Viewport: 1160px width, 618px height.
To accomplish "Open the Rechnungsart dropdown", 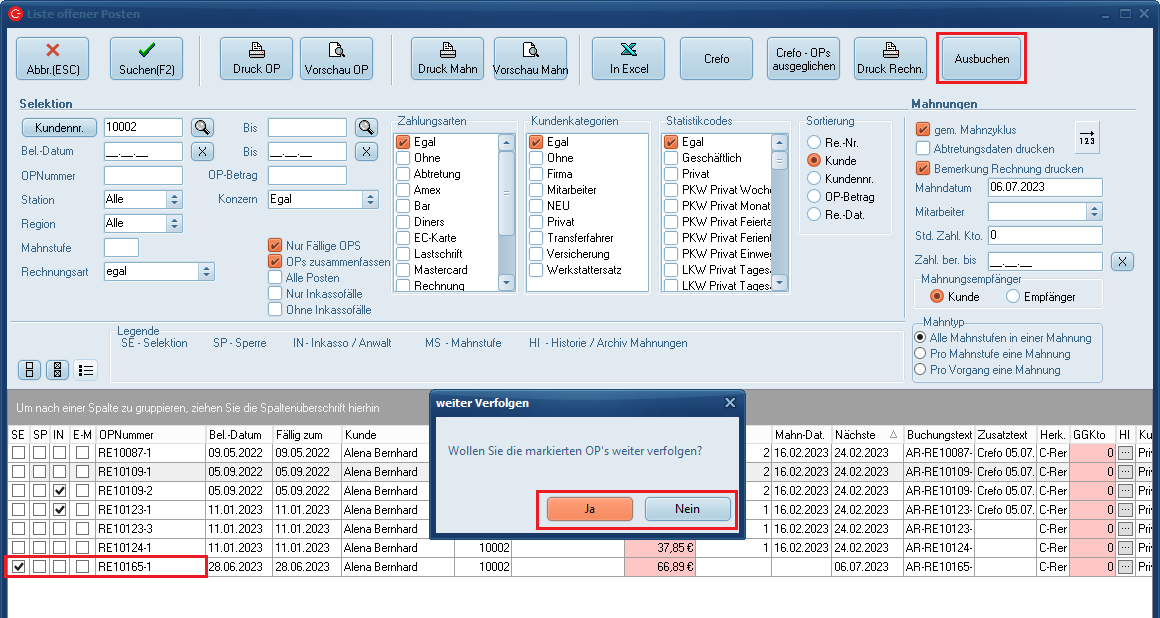I will point(207,271).
